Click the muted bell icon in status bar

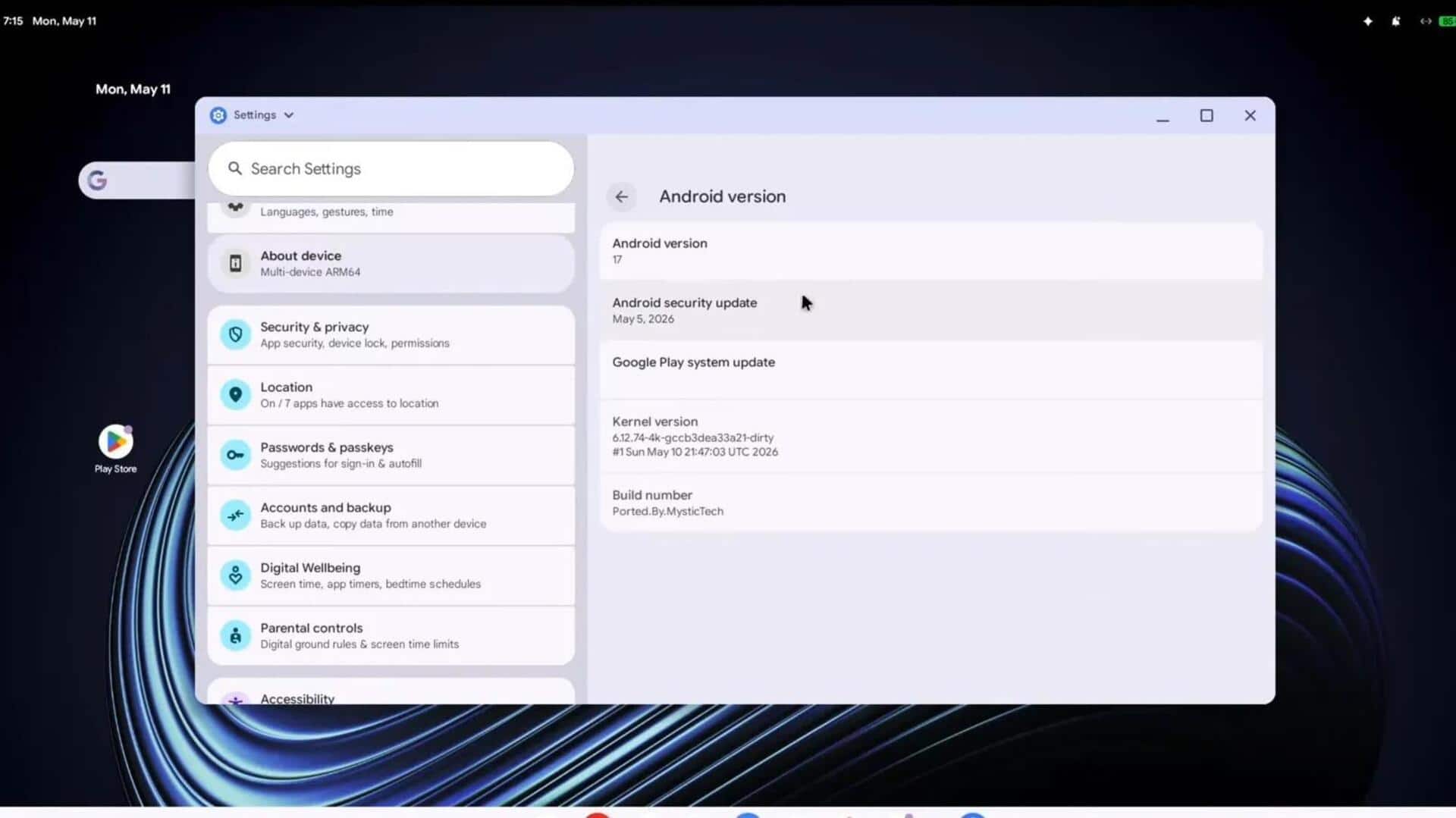(1396, 21)
